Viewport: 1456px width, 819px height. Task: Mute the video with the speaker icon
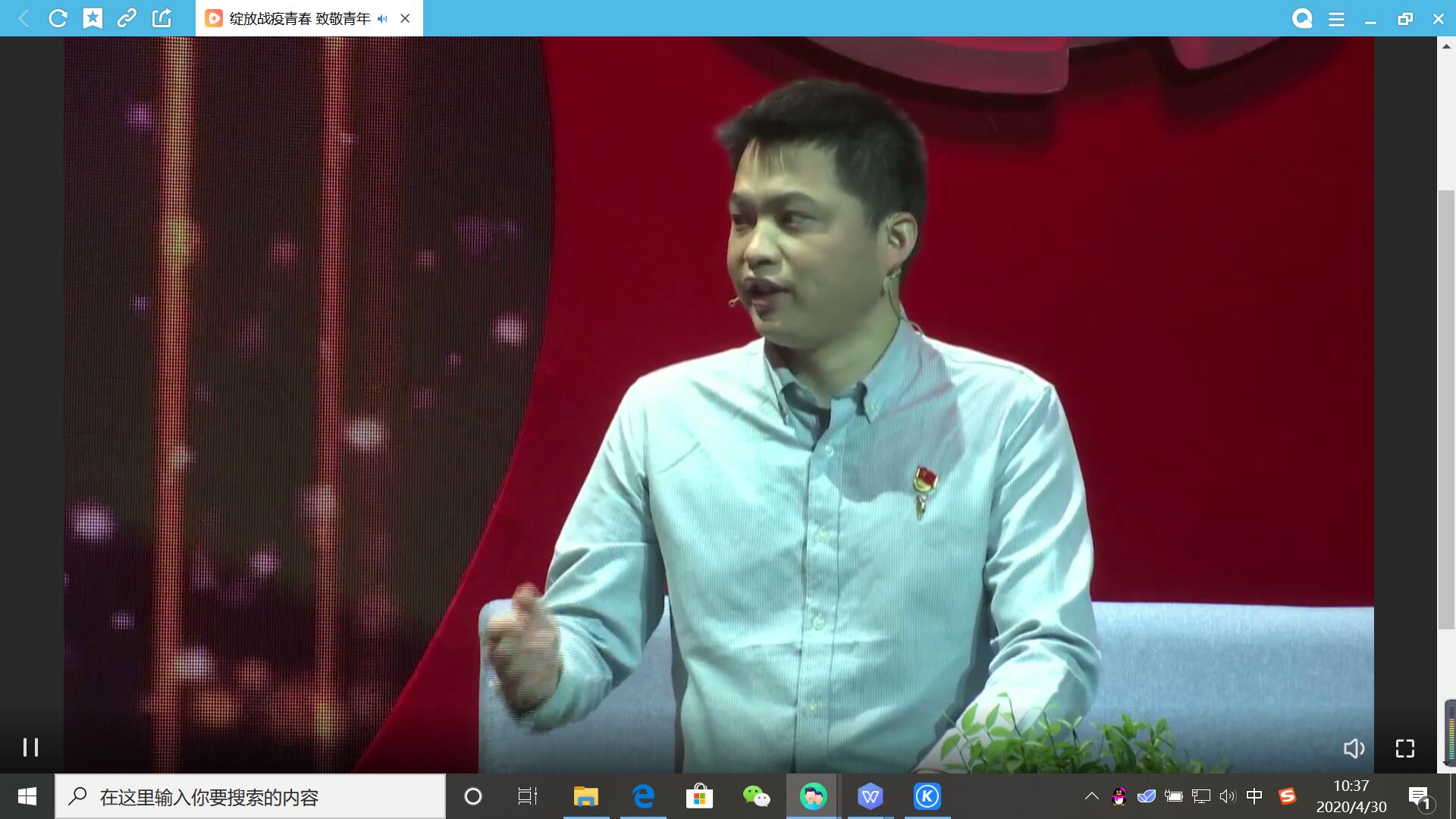pyautogui.click(x=1354, y=749)
